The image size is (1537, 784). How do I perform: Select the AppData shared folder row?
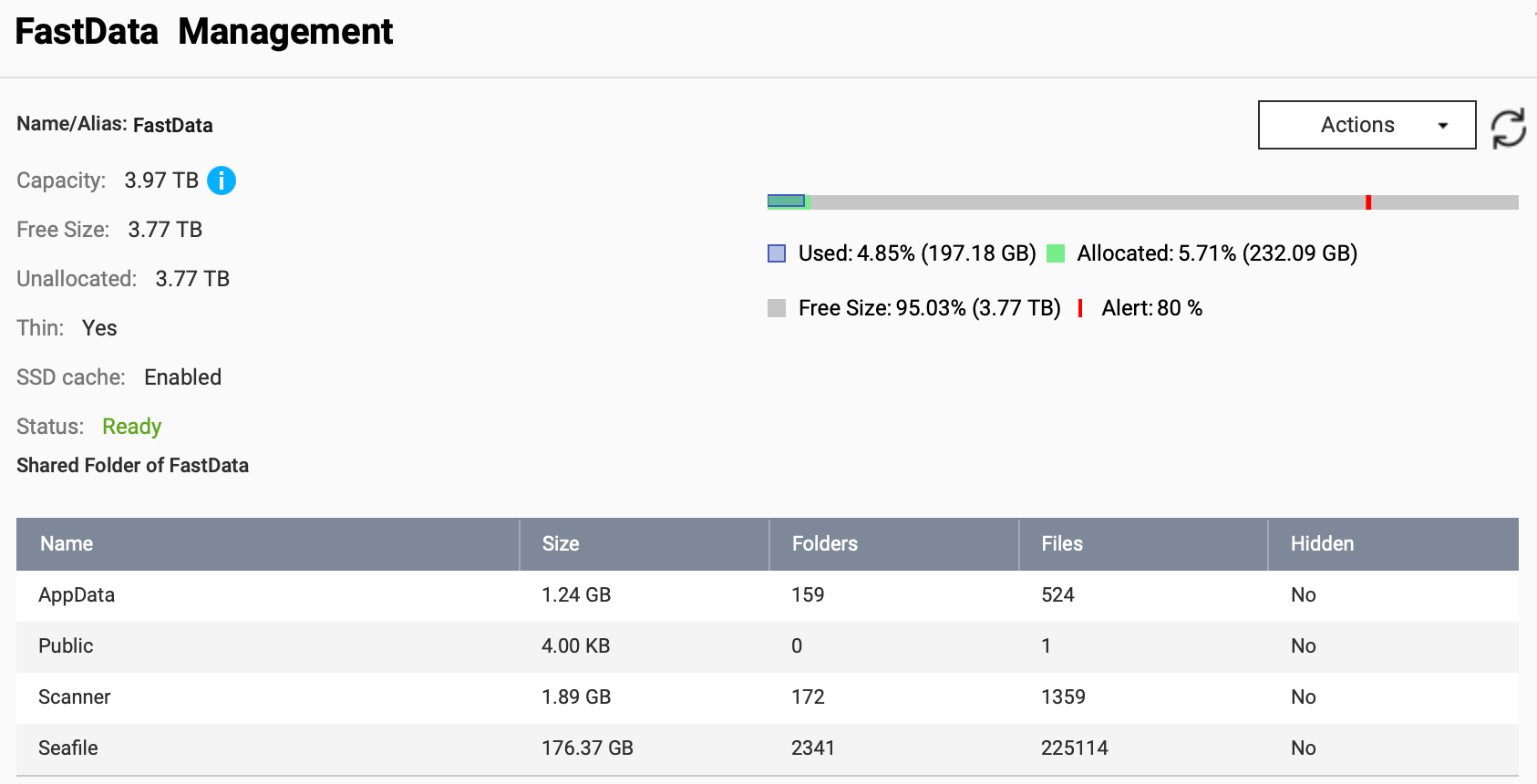coord(768,595)
